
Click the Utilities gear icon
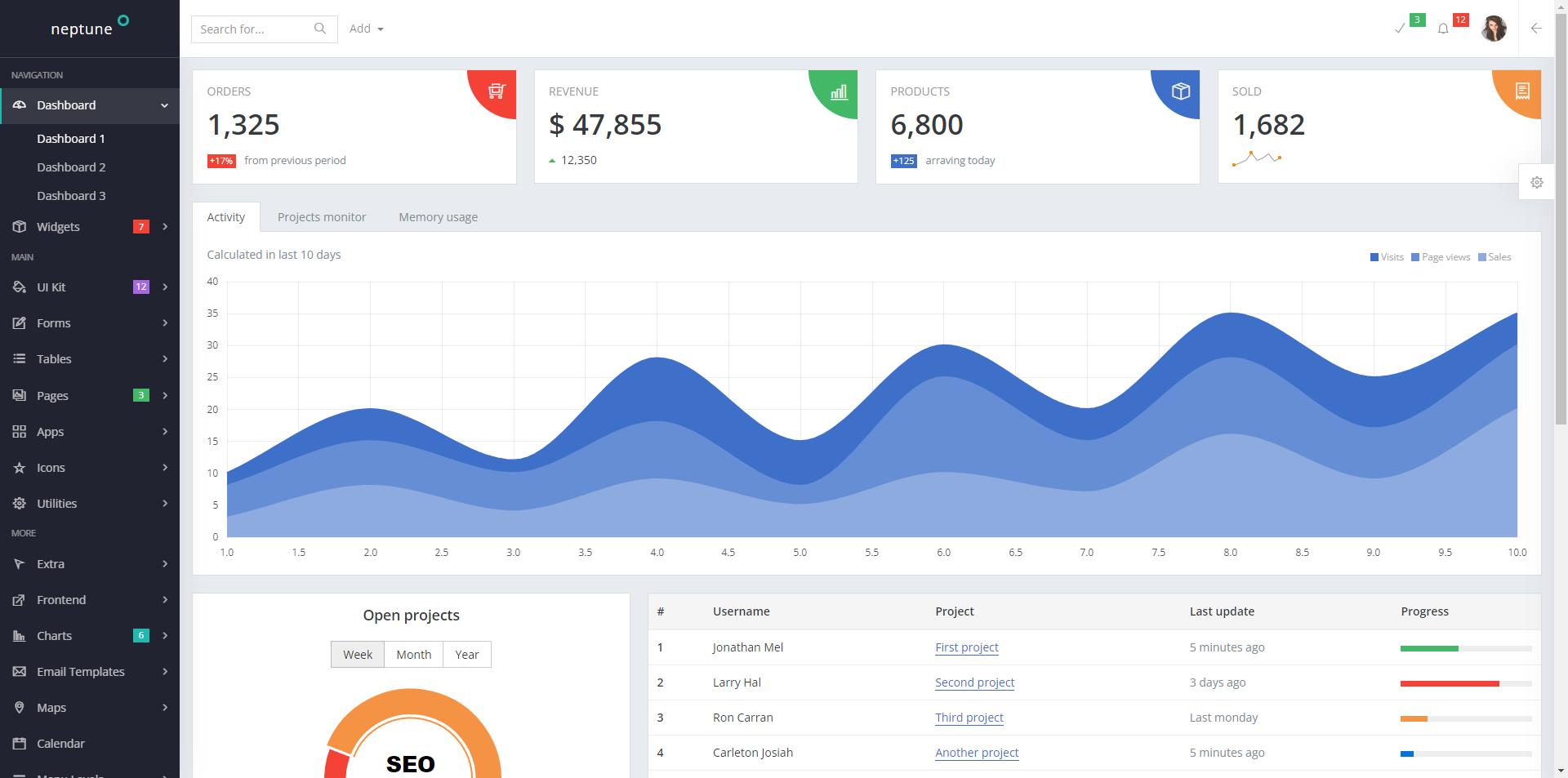(x=20, y=503)
